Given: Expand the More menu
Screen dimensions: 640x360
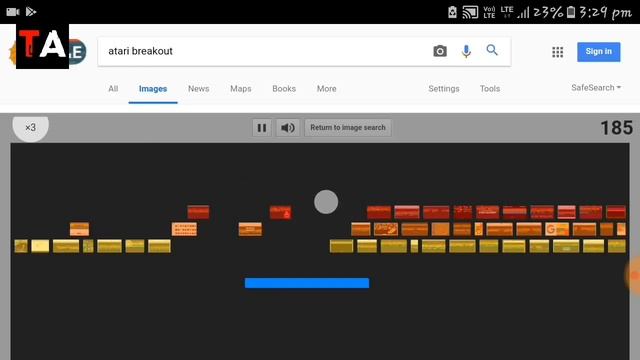Looking at the screenshot, I should click(x=327, y=89).
